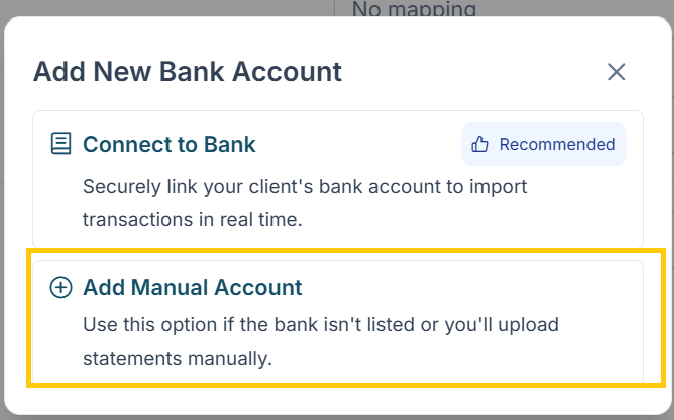This screenshot has height=420, width=674.
Task: Click blank dialog area below the Add Manual Account card
Action: [337, 400]
